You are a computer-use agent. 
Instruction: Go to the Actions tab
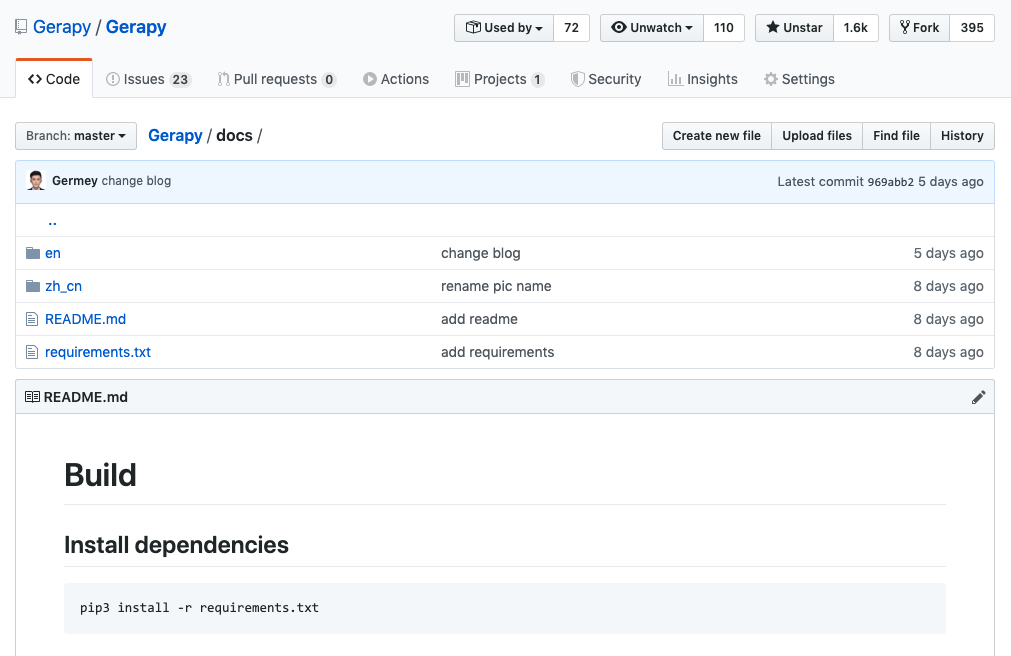(x=396, y=79)
